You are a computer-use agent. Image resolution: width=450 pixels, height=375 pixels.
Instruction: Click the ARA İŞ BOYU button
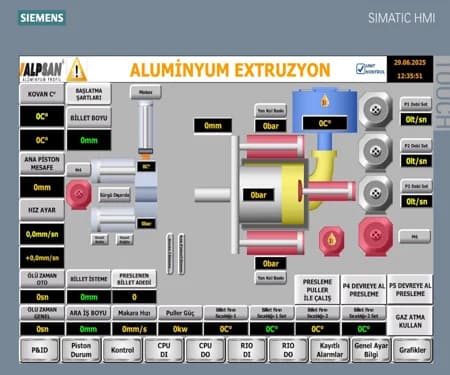point(88,313)
